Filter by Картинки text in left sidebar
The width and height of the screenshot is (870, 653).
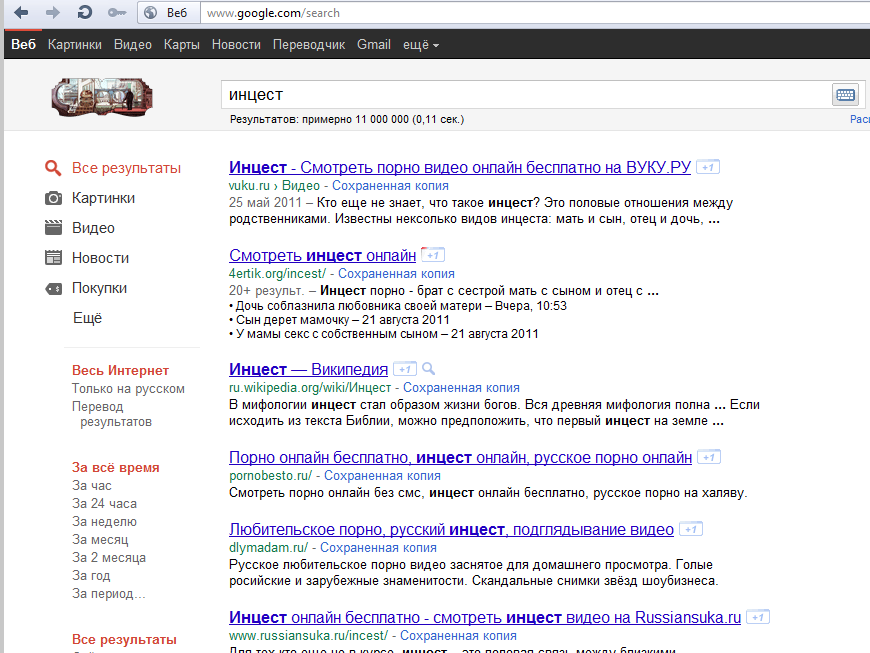[x=103, y=198]
